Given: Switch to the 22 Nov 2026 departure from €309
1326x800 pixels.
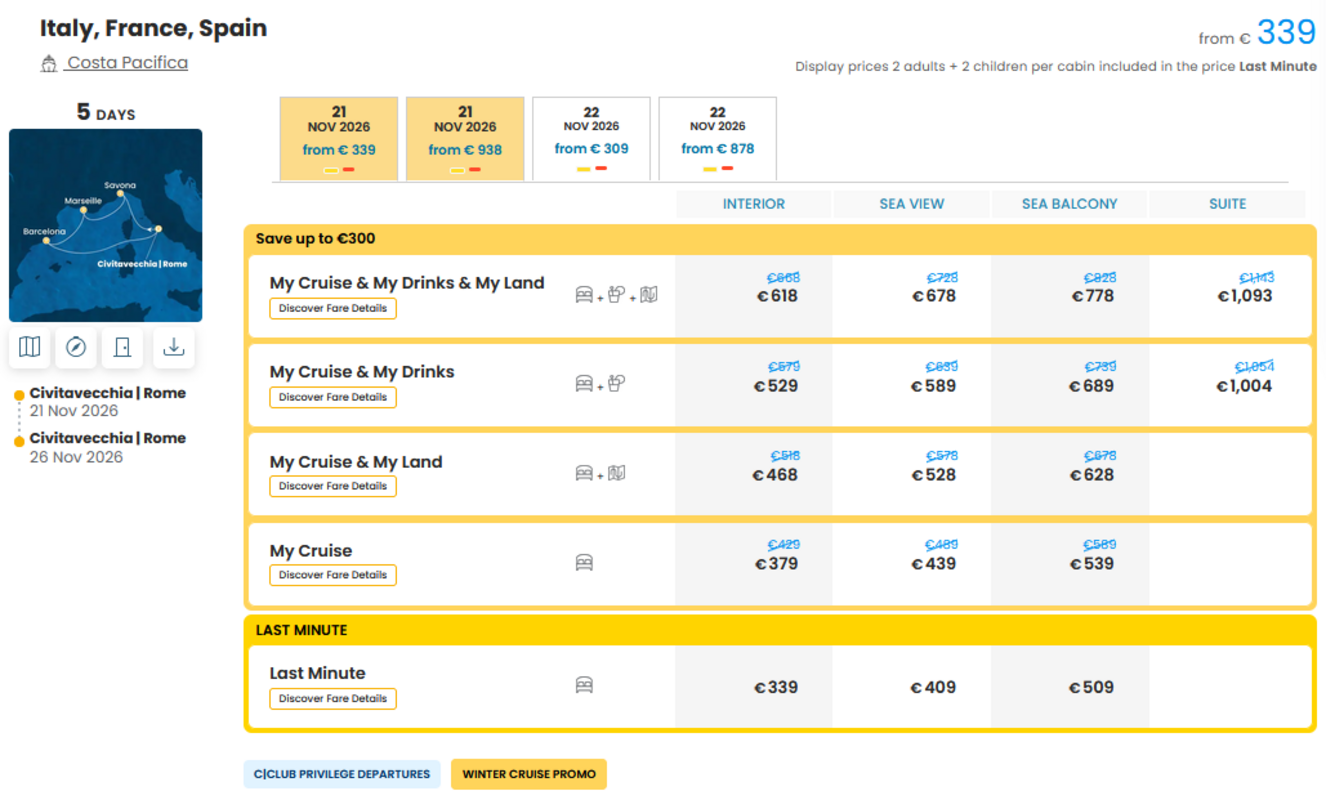Looking at the screenshot, I should [x=591, y=139].
